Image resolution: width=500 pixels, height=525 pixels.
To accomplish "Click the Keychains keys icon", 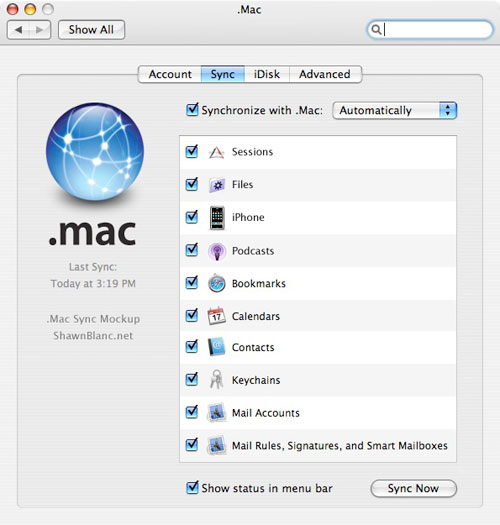I will click(217, 379).
